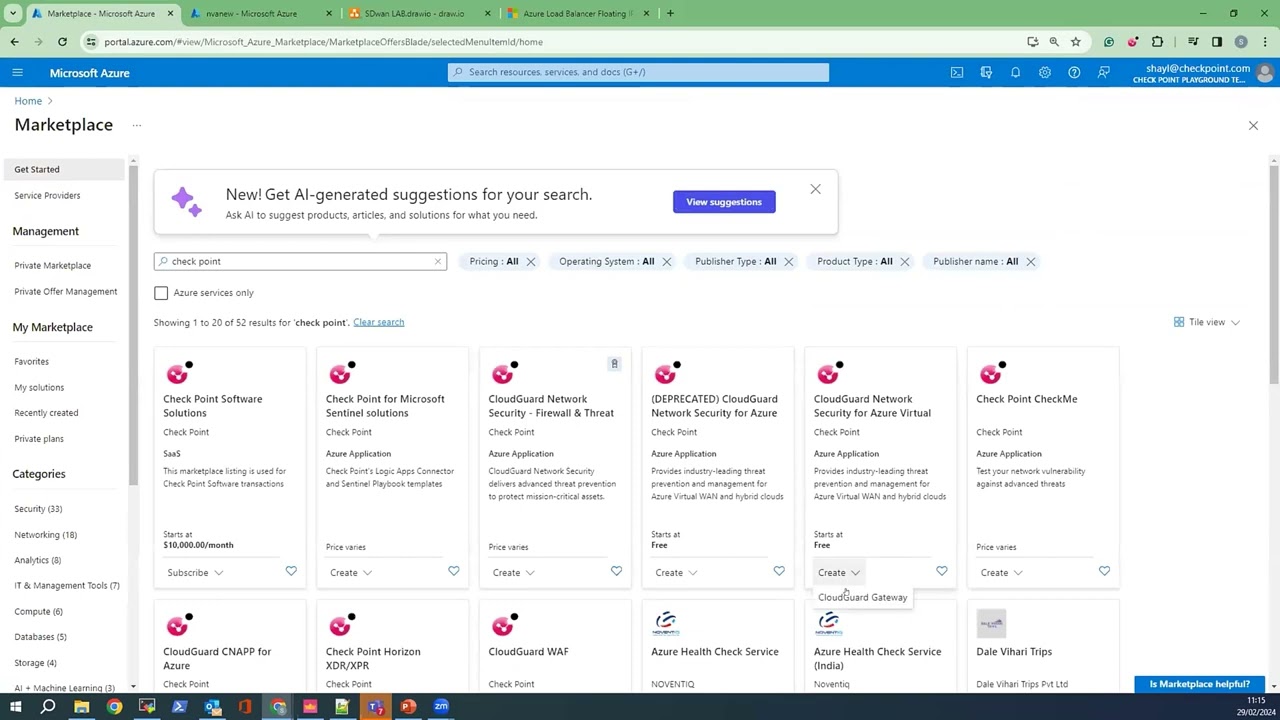Favorite CloudGuard Network Security Firewall & Threat card
The image size is (1280, 720).
coord(616,571)
